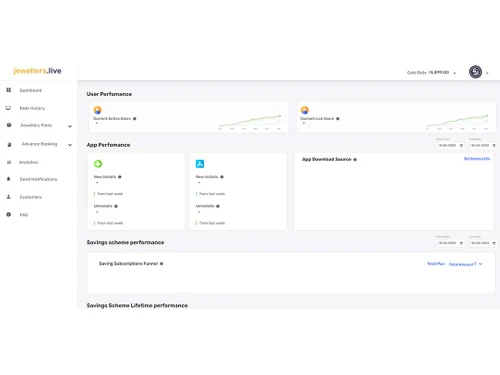Open App Performance end date calendar icon
This screenshot has width=500, height=375.
point(494,146)
